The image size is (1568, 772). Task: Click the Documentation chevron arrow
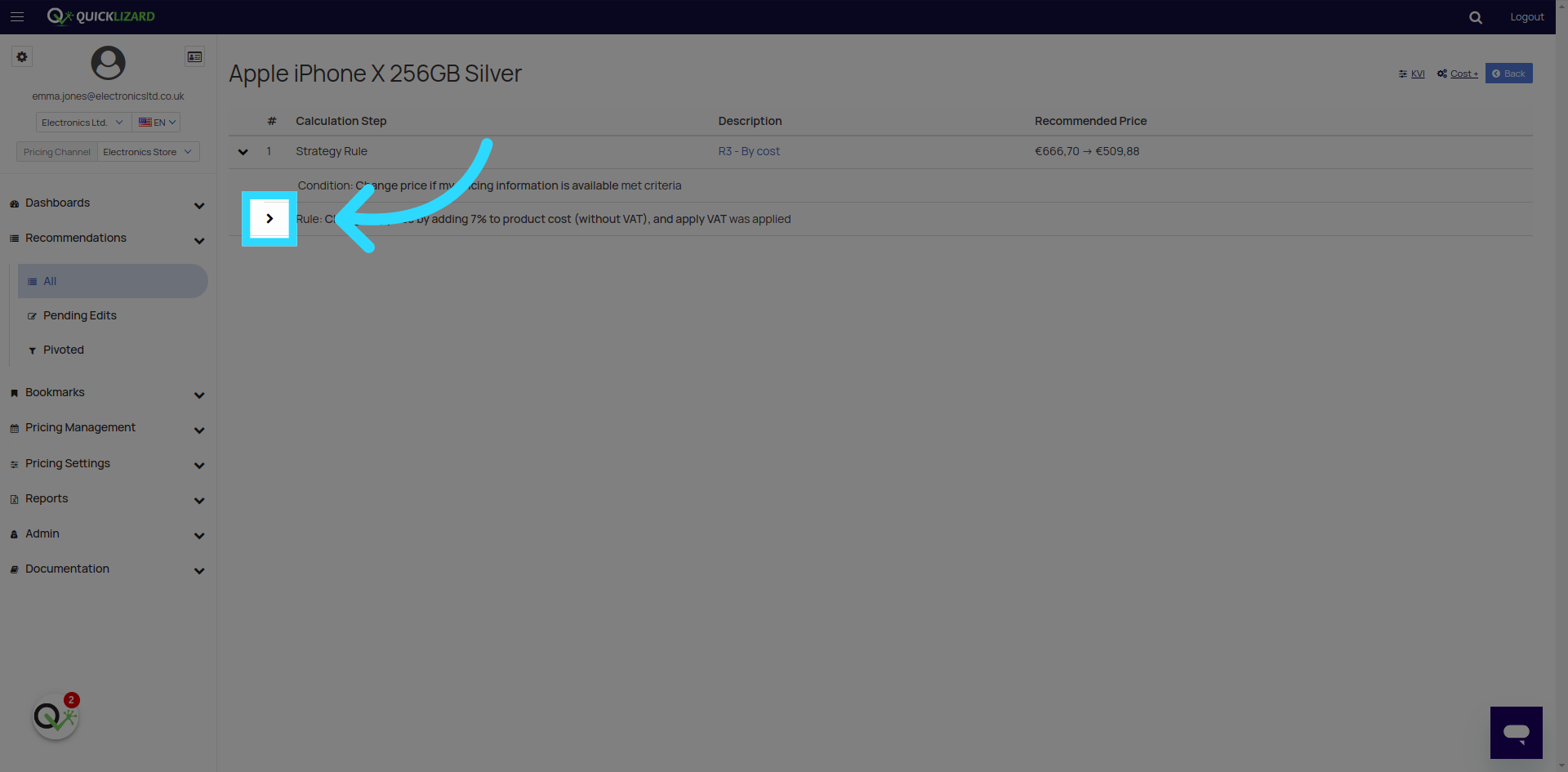point(199,570)
